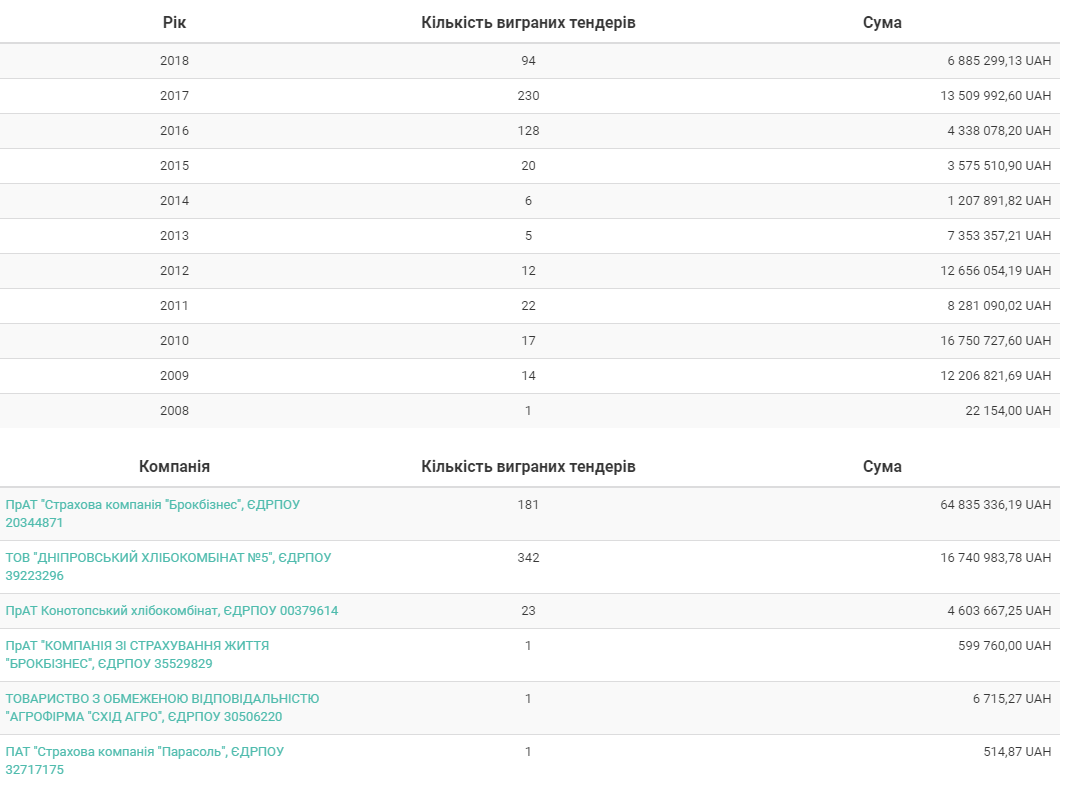Click the "Компанія" column header
Image resolution: width=1091 pixels, height=795 pixels.
tap(174, 466)
